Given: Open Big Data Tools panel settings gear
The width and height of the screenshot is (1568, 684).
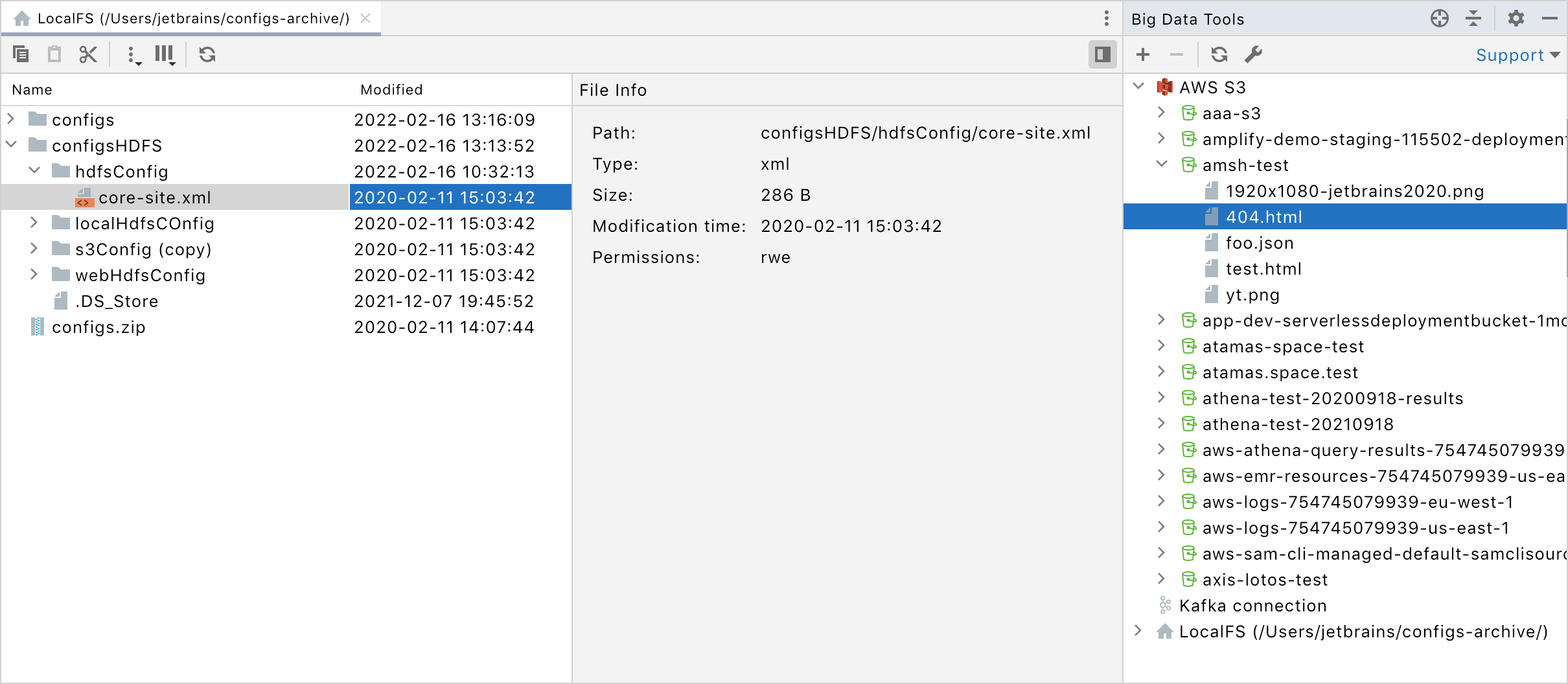Looking at the screenshot, I should tap(1516, 18).
